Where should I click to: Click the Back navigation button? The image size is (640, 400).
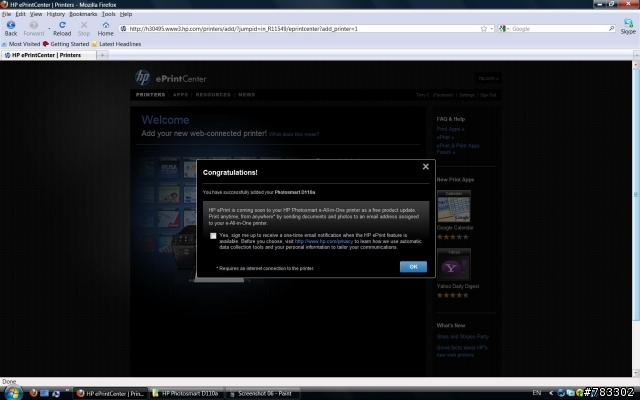point(11,29)
